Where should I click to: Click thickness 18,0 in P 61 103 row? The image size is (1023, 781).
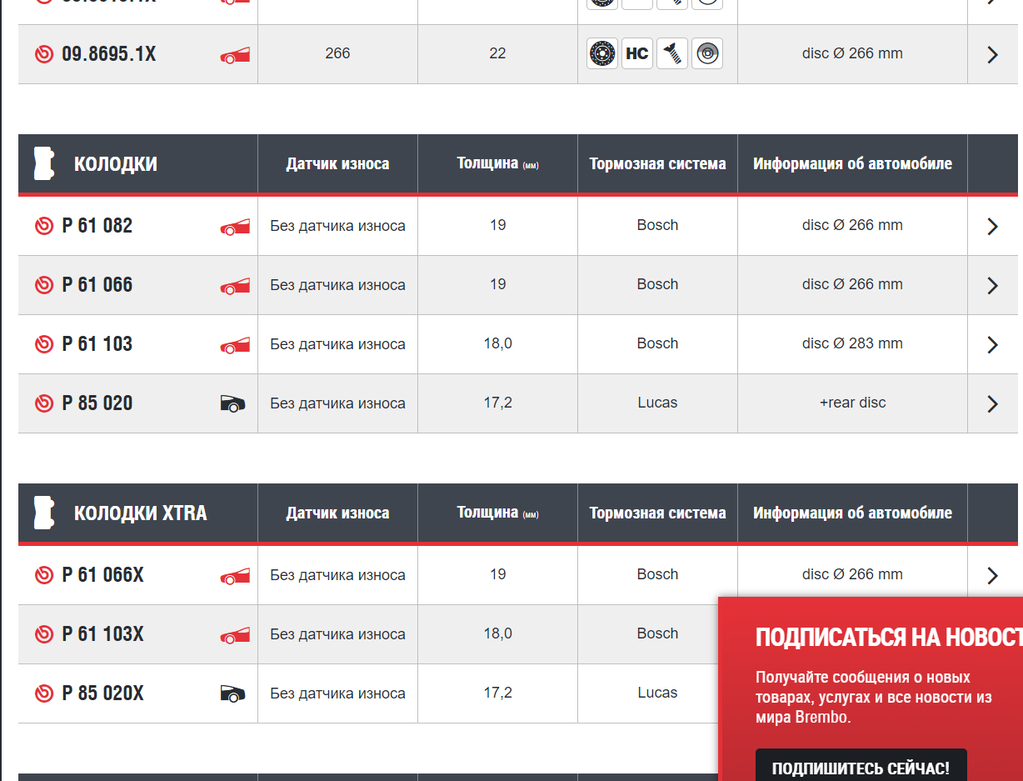click(x=497, y=344)
